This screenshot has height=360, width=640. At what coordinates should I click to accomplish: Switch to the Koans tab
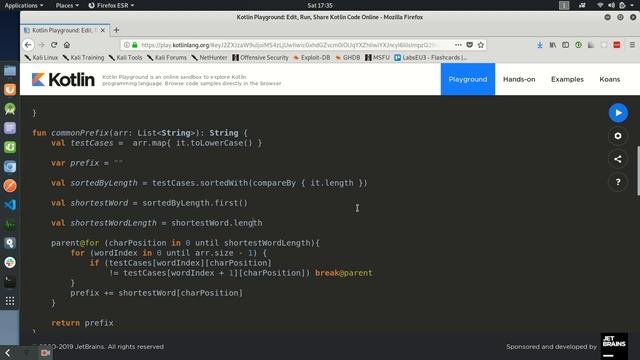[609, 79]
